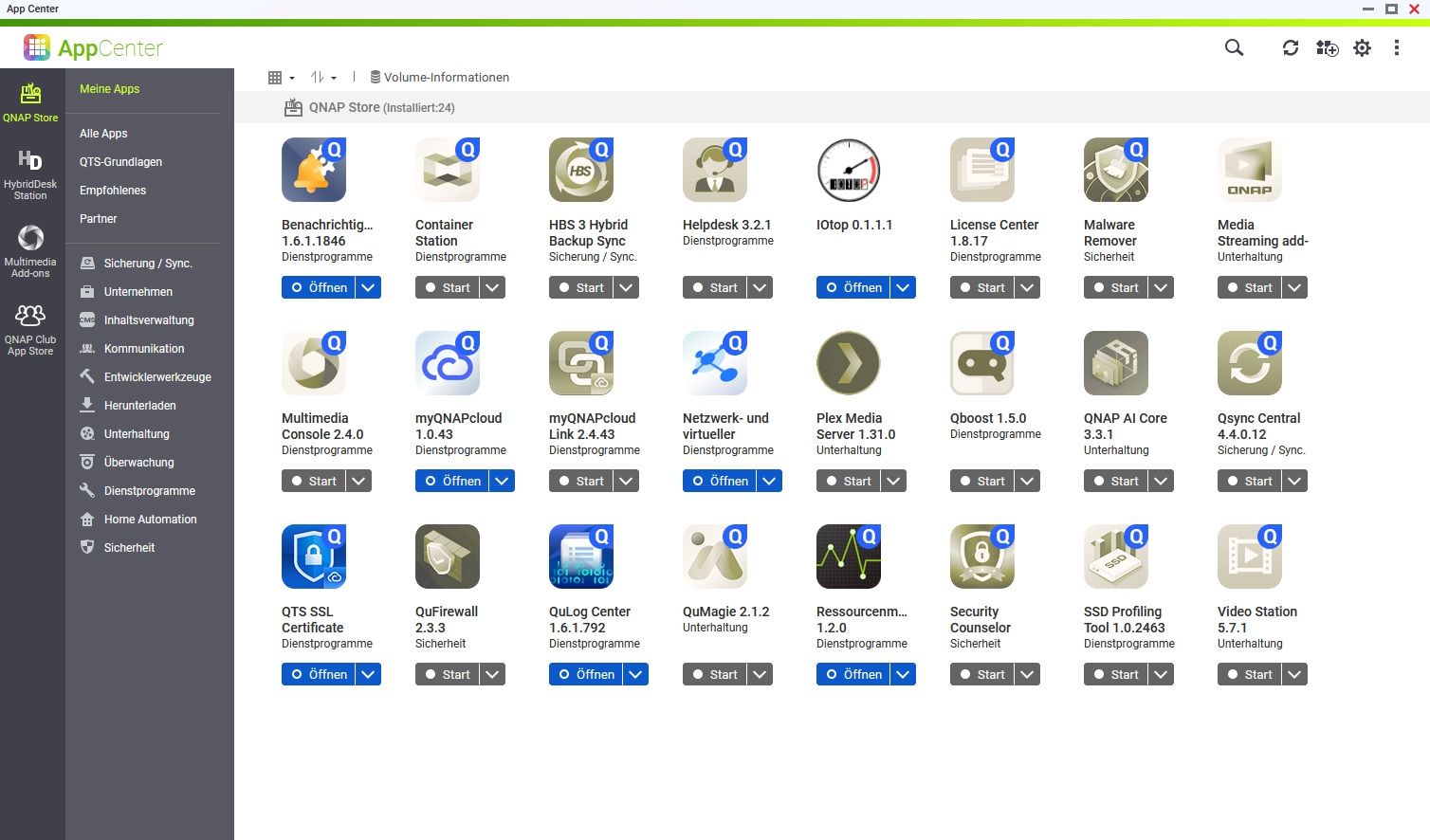Screen dimensions: 1430x840
Task: Select QTS-Grundlagen category
Action: 120,162
